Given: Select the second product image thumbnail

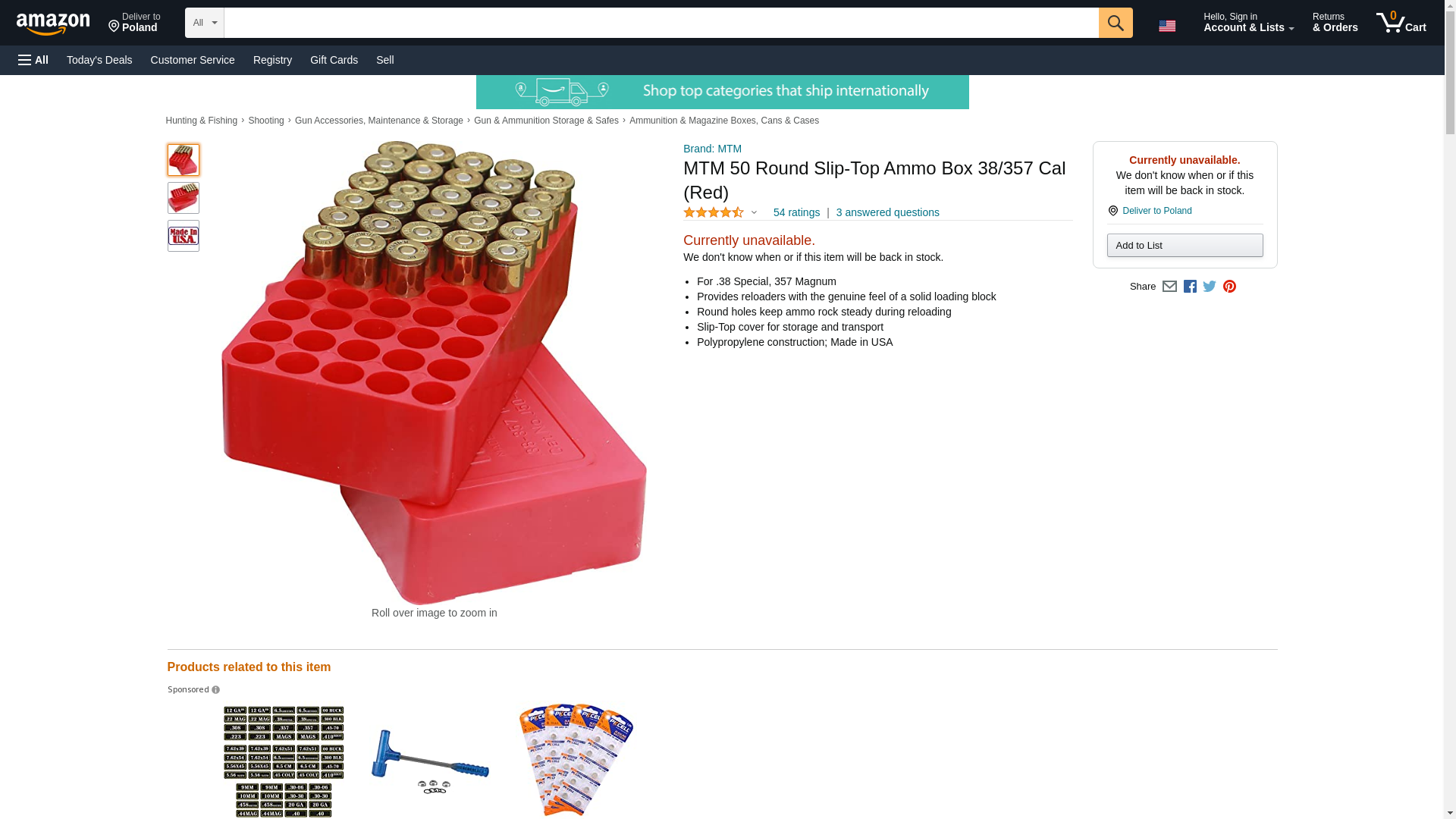Looking at the screenshot, I should tap(184, 198).
